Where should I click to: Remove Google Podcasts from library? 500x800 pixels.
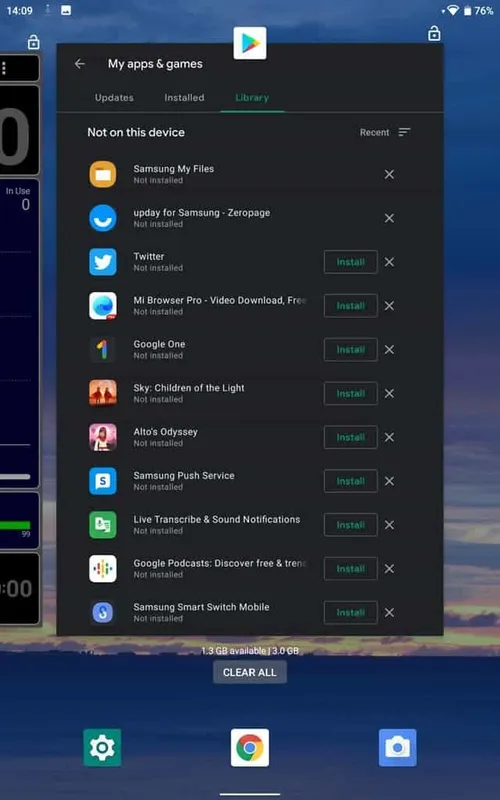click(389, 569)
